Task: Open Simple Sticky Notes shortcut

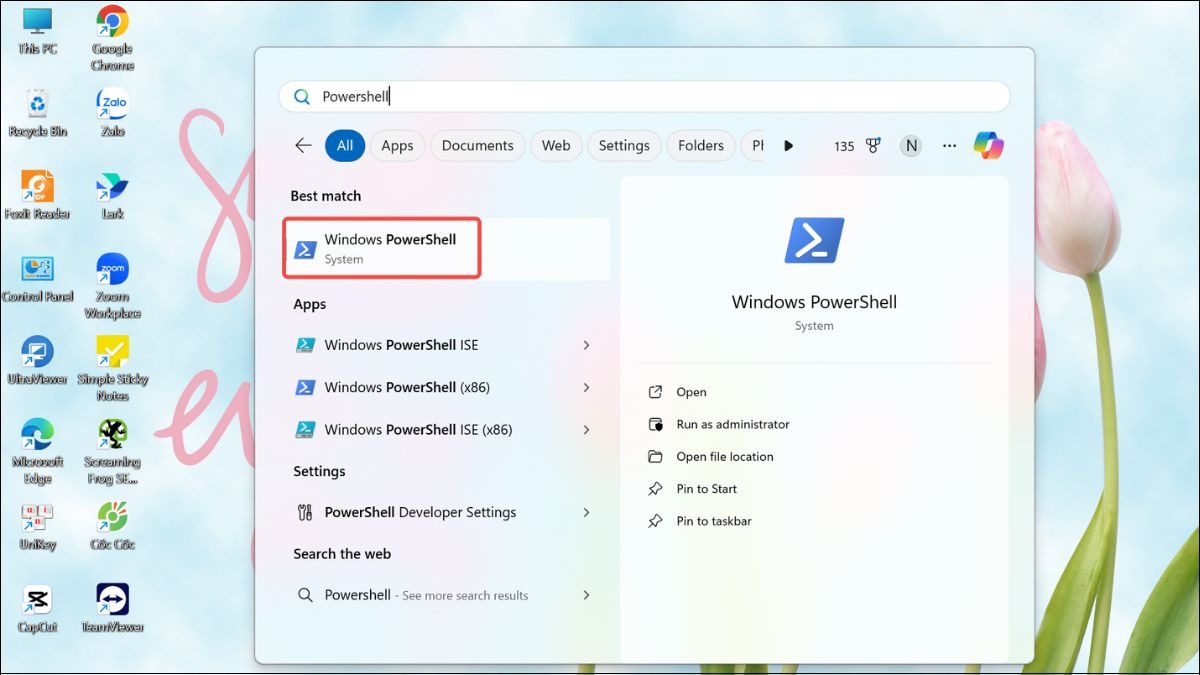Action: click(x=112, y=369)
